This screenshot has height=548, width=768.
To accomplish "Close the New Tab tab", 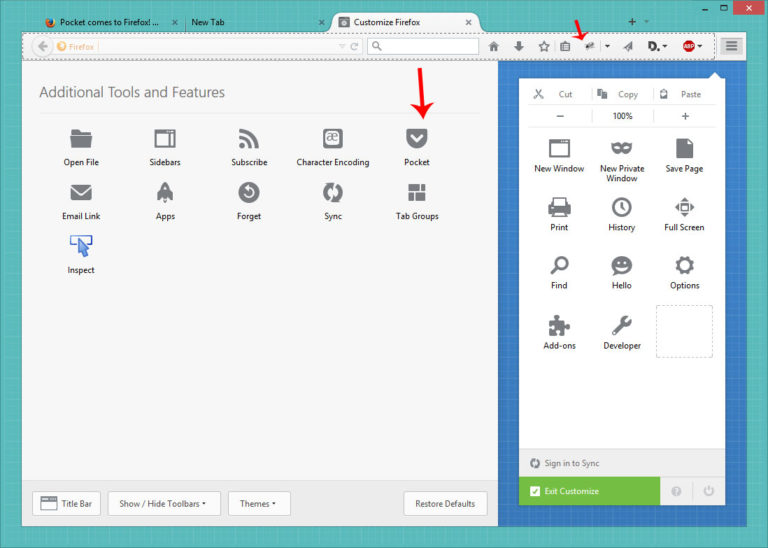I will 321,22.
